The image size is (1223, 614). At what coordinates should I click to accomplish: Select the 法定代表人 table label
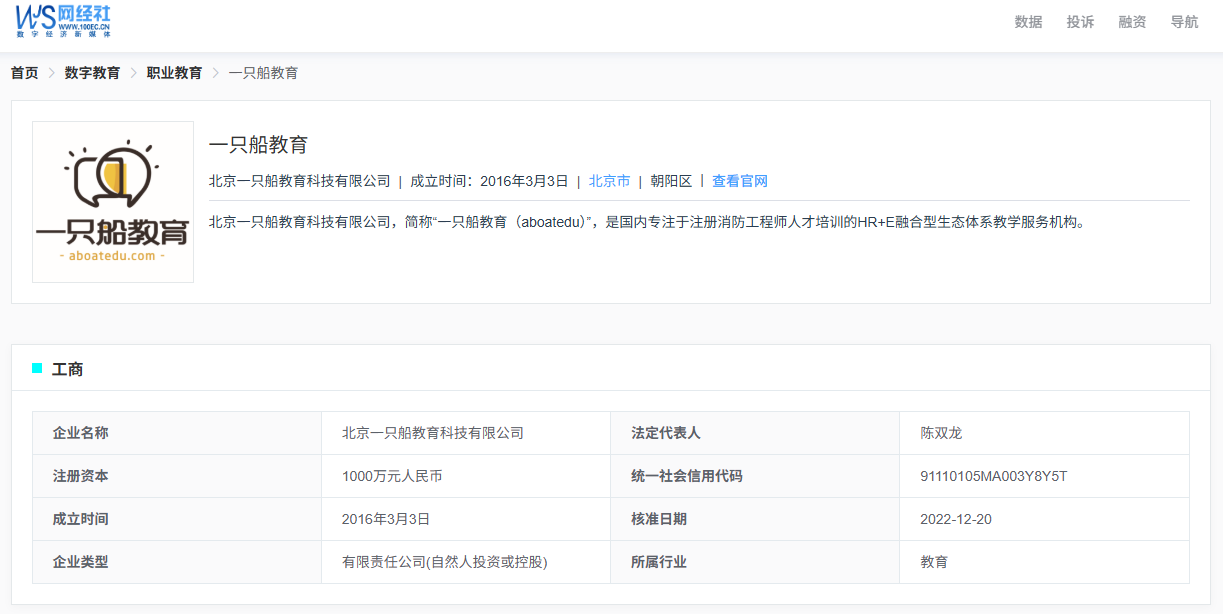pyautogui.click(x=666, y=433)
